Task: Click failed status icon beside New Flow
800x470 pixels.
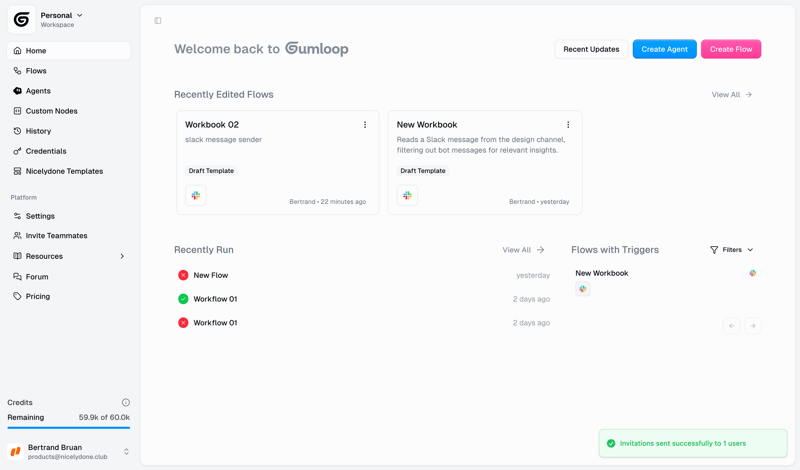Action: pyautogui.click(x=183, y=275)
